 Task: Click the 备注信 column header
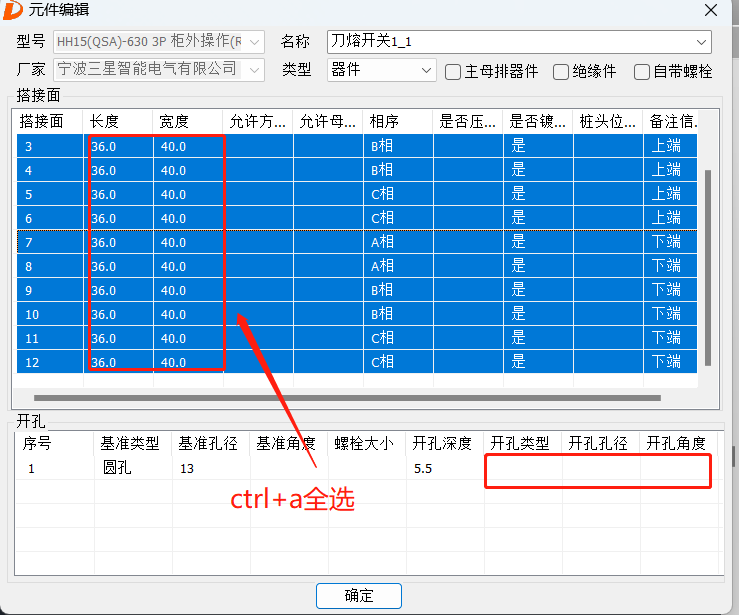pos(671,122)
